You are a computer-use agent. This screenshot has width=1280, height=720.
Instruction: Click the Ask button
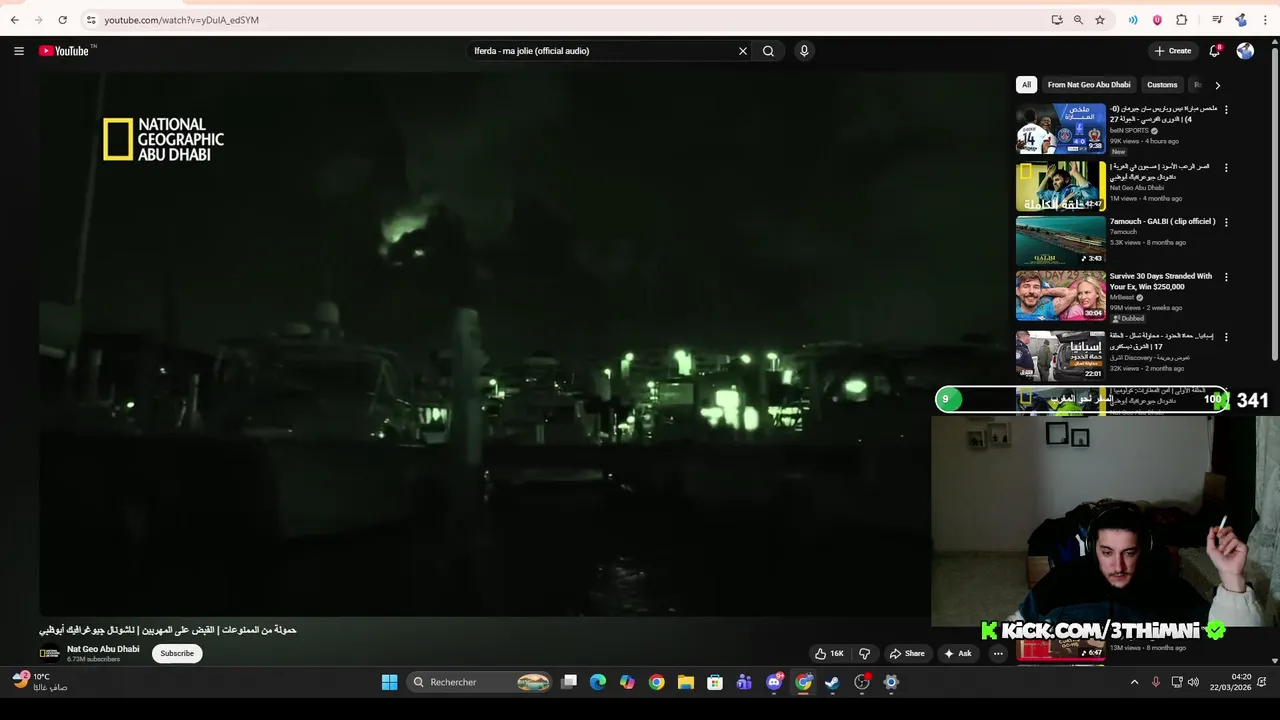coord(957,653)
